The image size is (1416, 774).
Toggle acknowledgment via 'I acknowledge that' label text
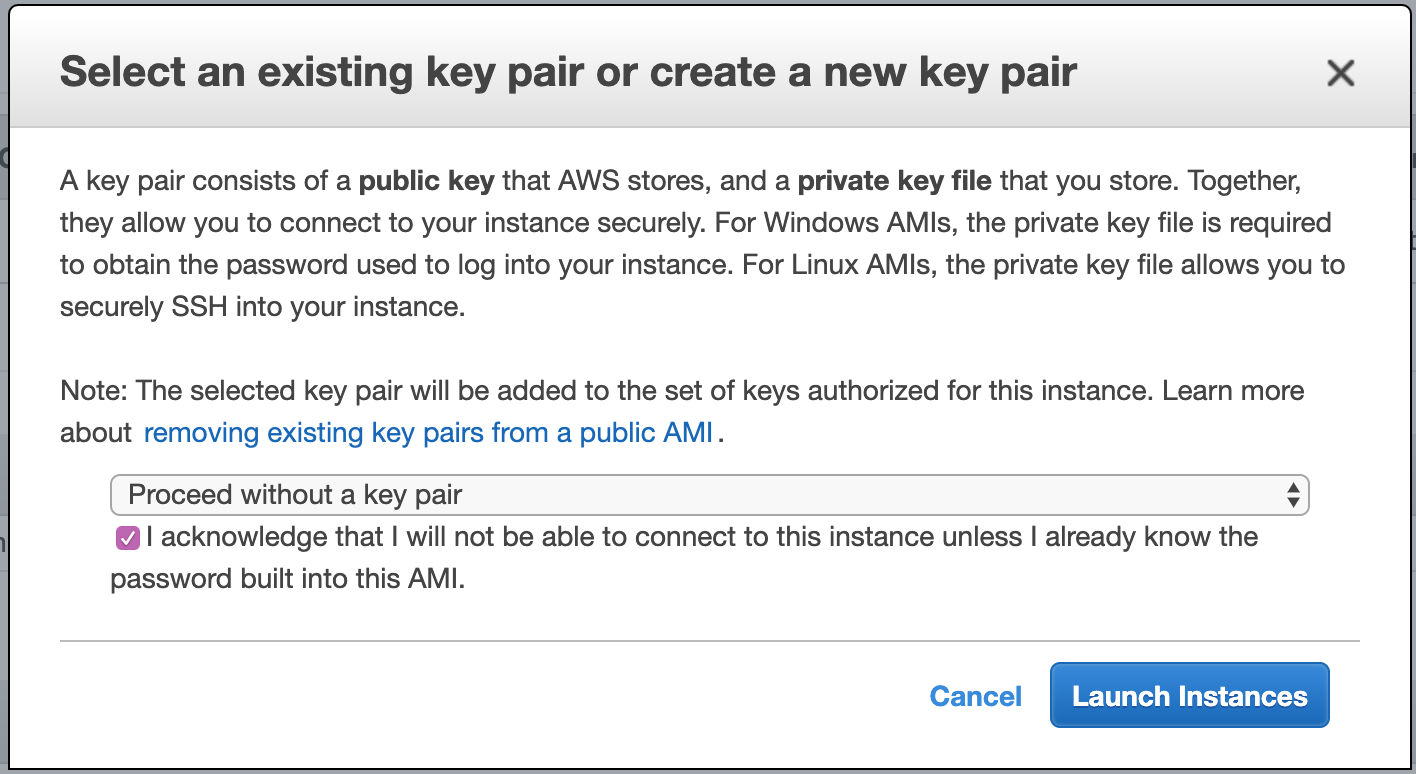click(x=265, y=537)
